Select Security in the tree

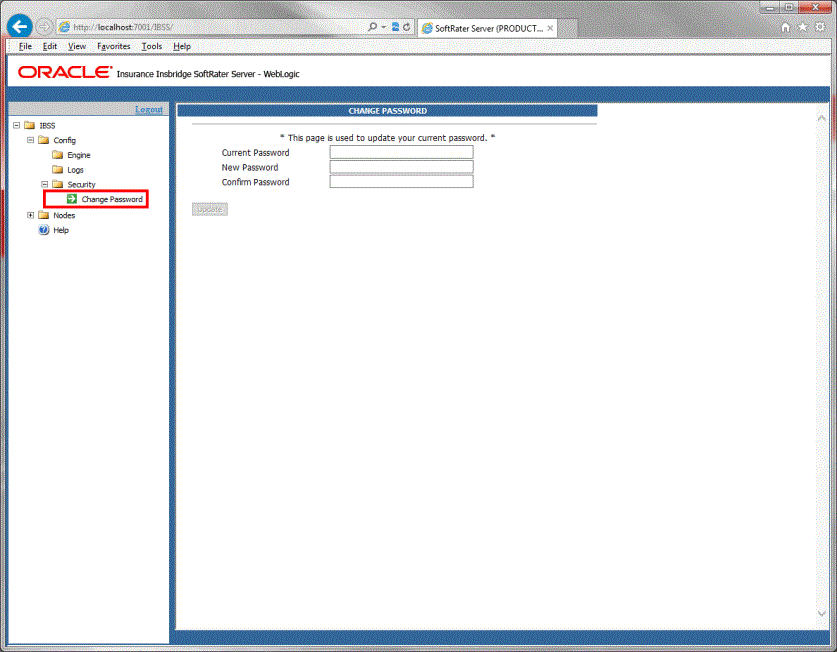[x=81, y=185]
